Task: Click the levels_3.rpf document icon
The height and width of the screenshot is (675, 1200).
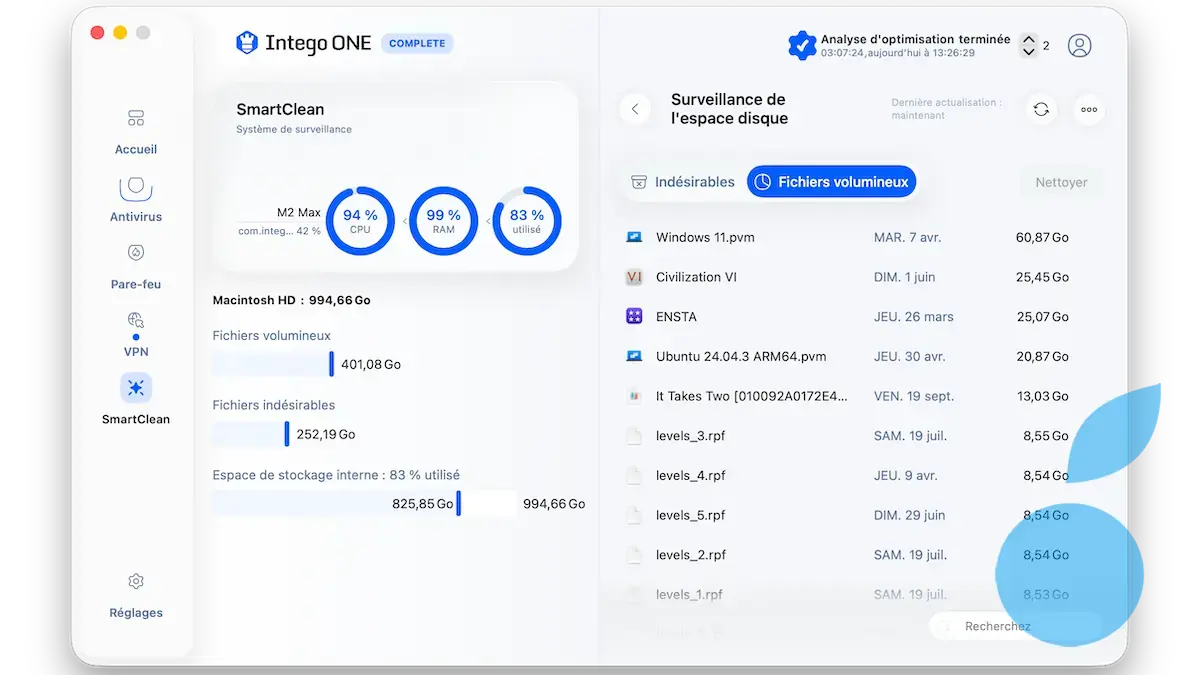Action: 633,436
